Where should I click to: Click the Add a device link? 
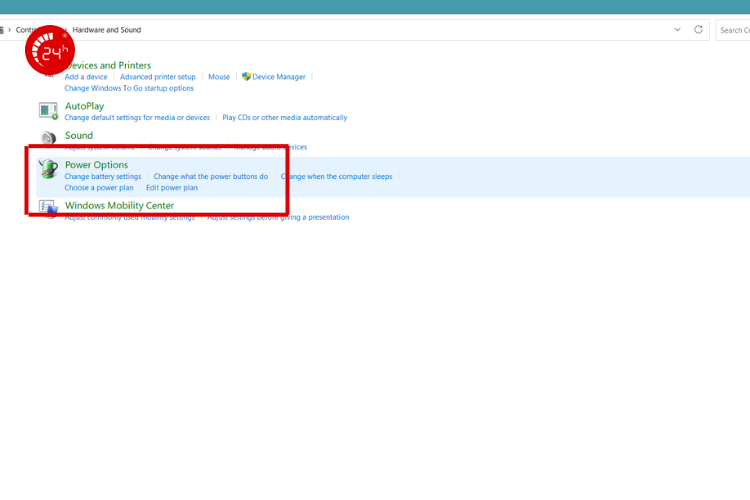click(x=86, y=77)
